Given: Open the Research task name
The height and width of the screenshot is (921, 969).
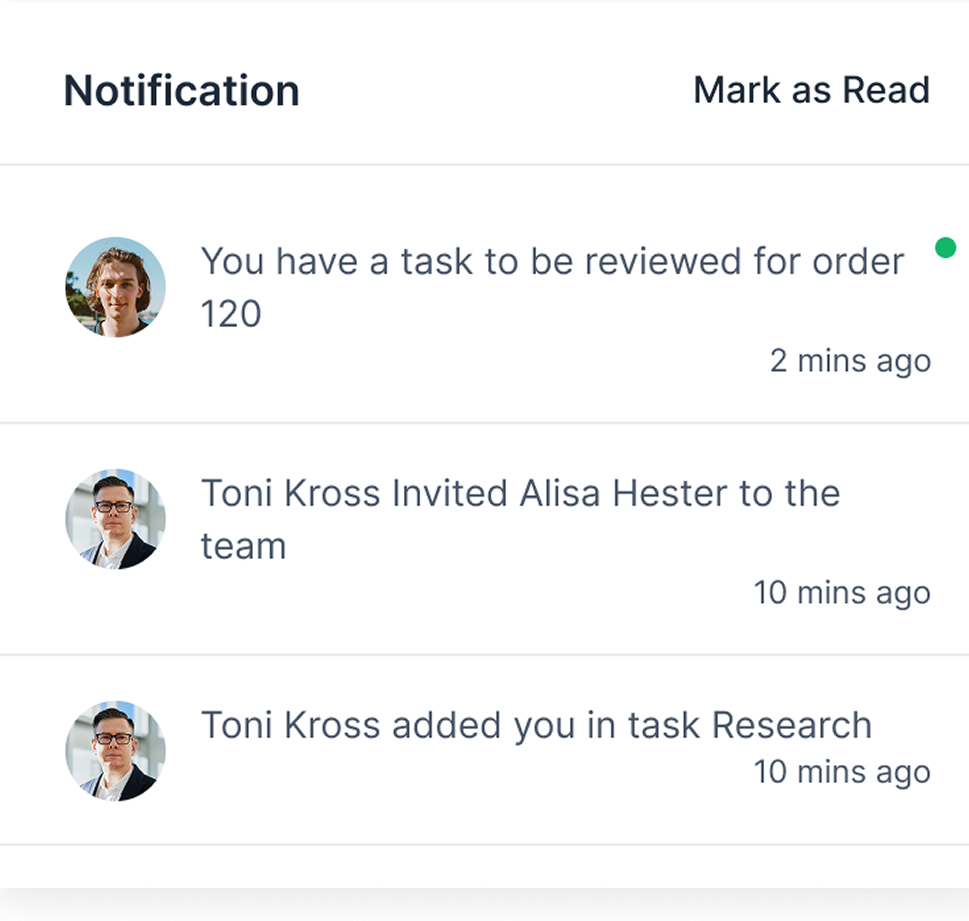Looking at the screenshot, I should pyautogui.click(x=792, y=725).
